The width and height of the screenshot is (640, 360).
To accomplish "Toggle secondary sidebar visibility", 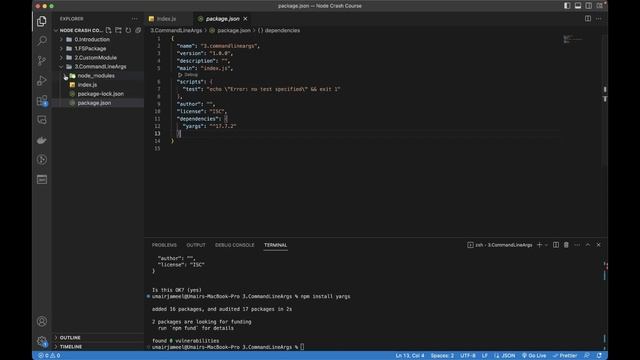I will pos(589,6).
